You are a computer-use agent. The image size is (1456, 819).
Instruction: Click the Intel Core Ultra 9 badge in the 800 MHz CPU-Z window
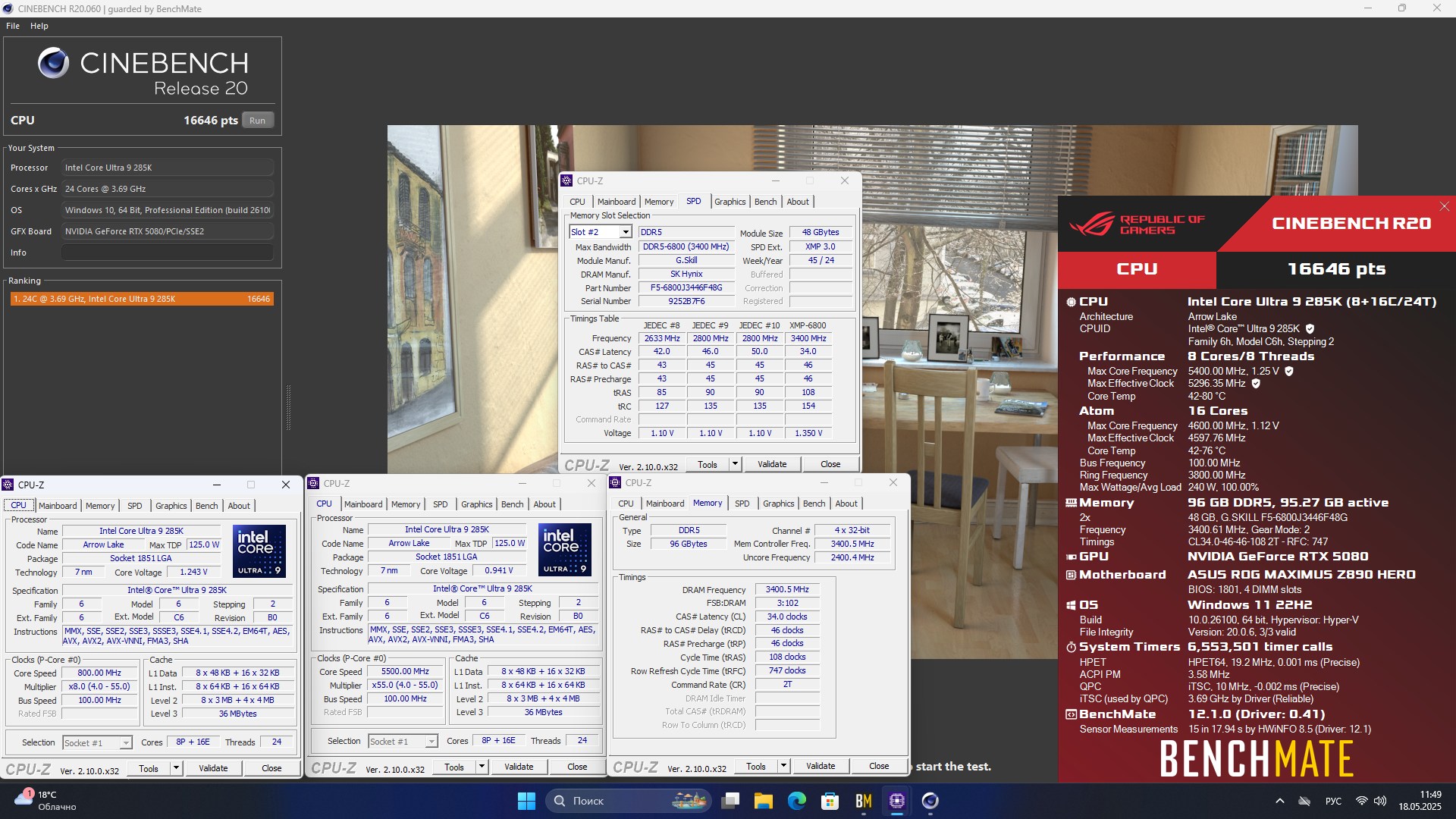[x=259, y=551]
